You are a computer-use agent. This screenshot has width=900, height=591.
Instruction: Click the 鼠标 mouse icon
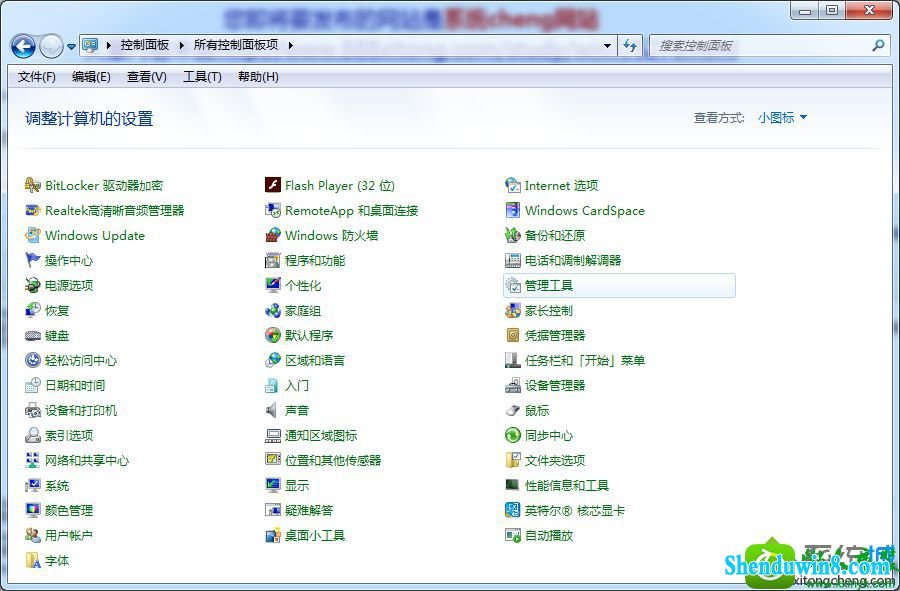513,410
